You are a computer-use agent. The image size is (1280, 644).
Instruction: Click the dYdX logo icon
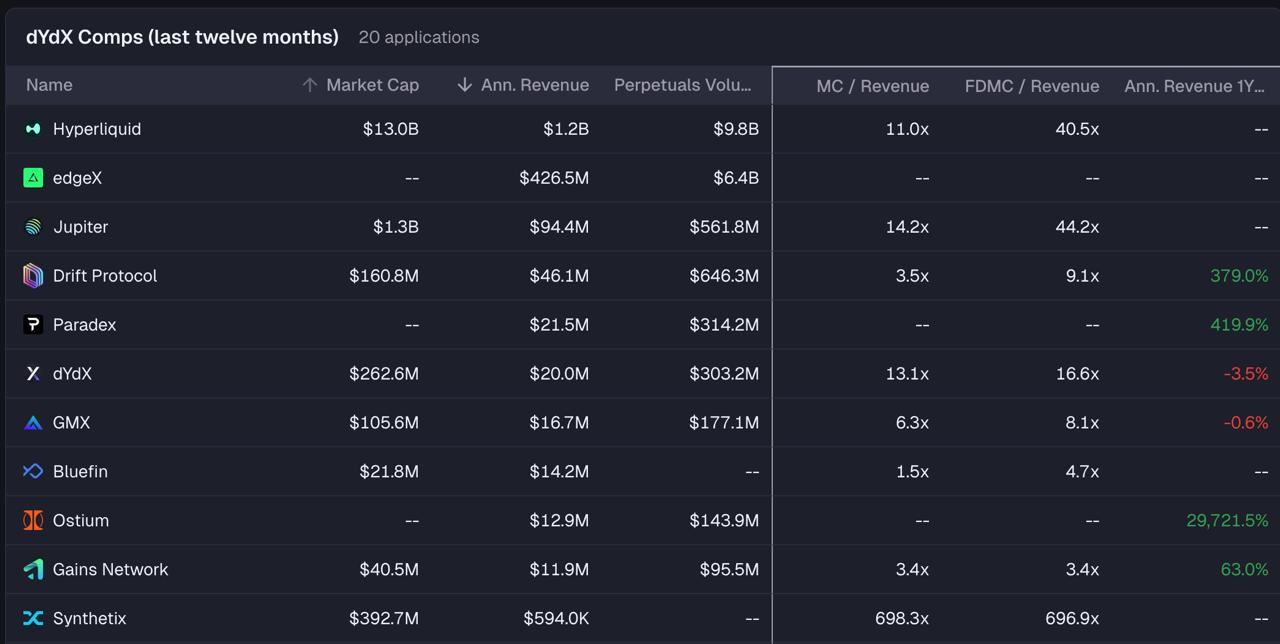click(33, 374)
